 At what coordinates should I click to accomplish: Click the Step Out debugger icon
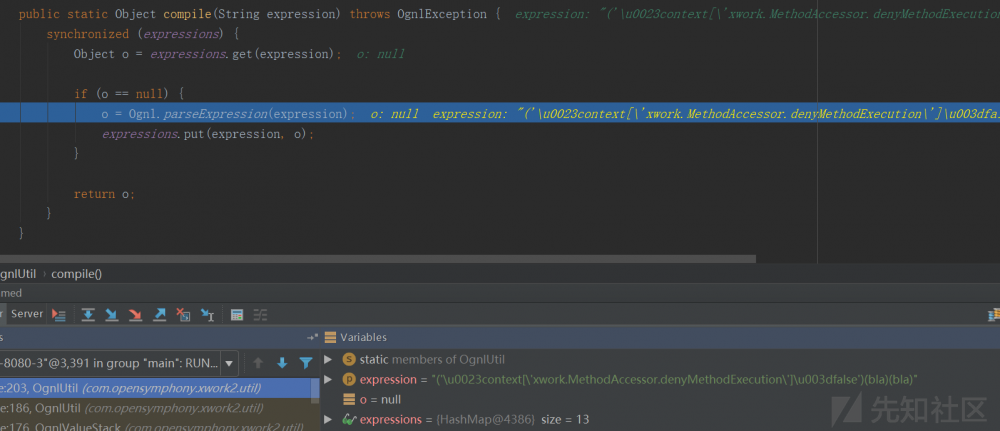click(x=159, y=314)
